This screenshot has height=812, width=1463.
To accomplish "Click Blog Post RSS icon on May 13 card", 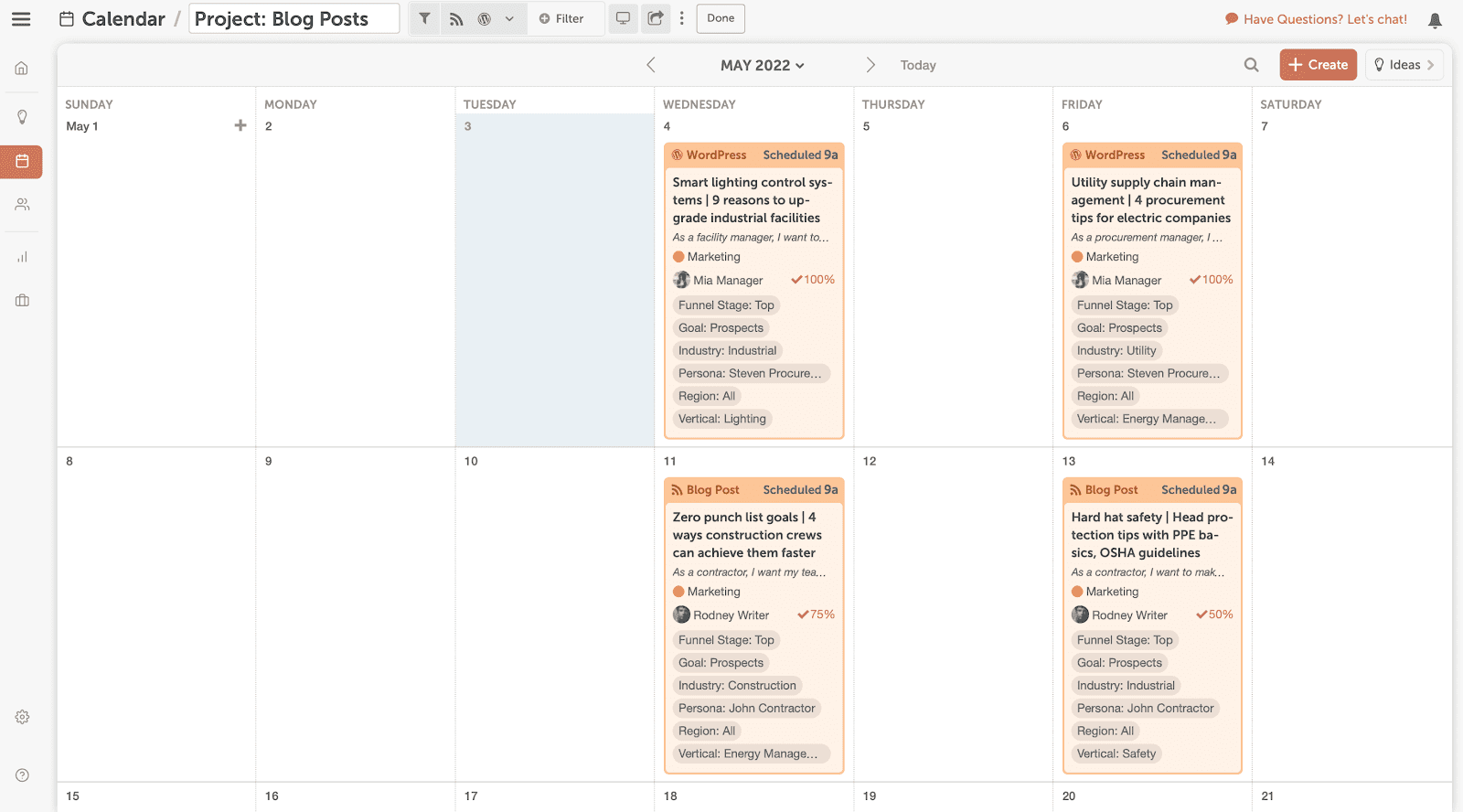I will pos(1076,490).
